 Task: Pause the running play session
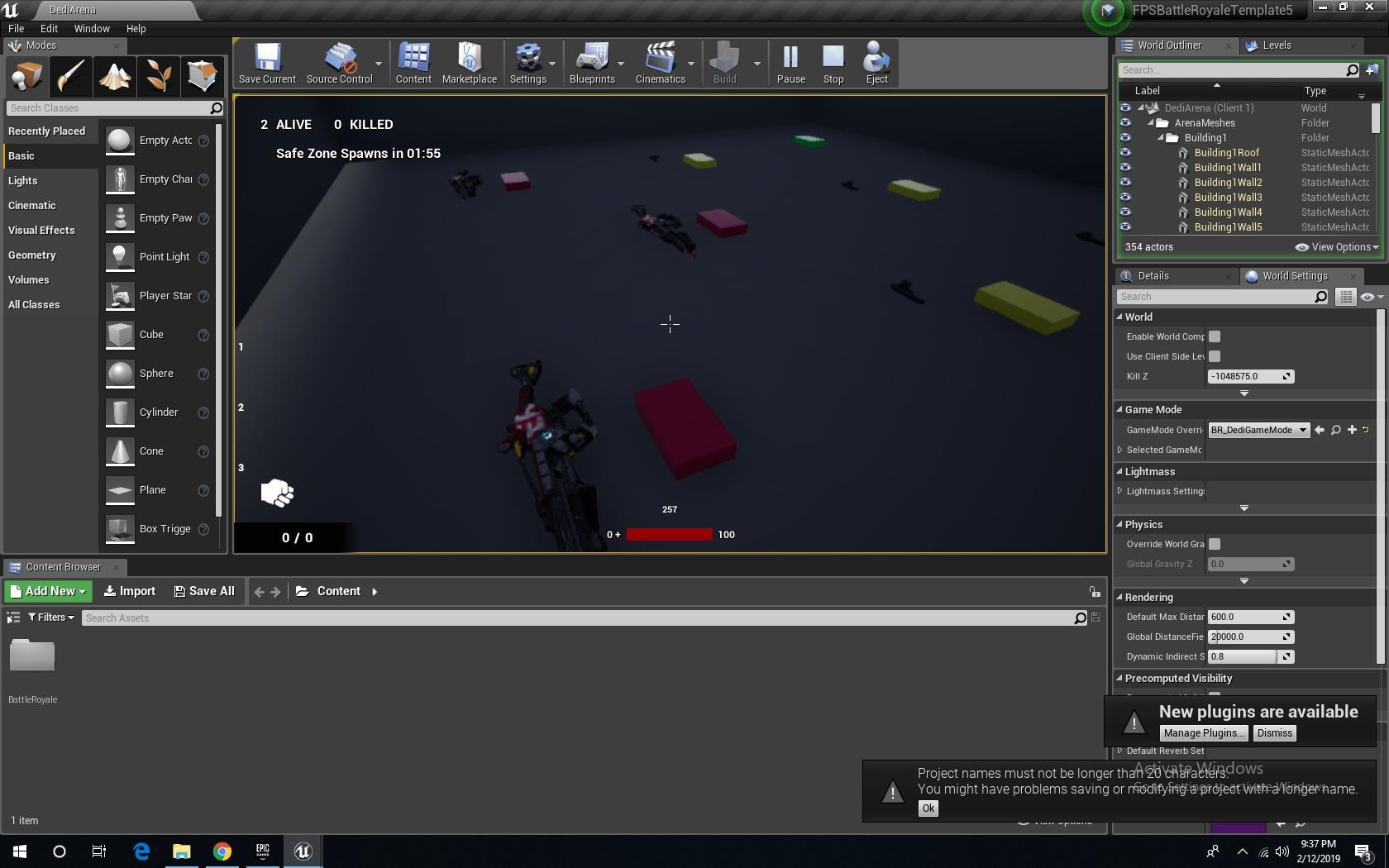(x=790, y=63)
